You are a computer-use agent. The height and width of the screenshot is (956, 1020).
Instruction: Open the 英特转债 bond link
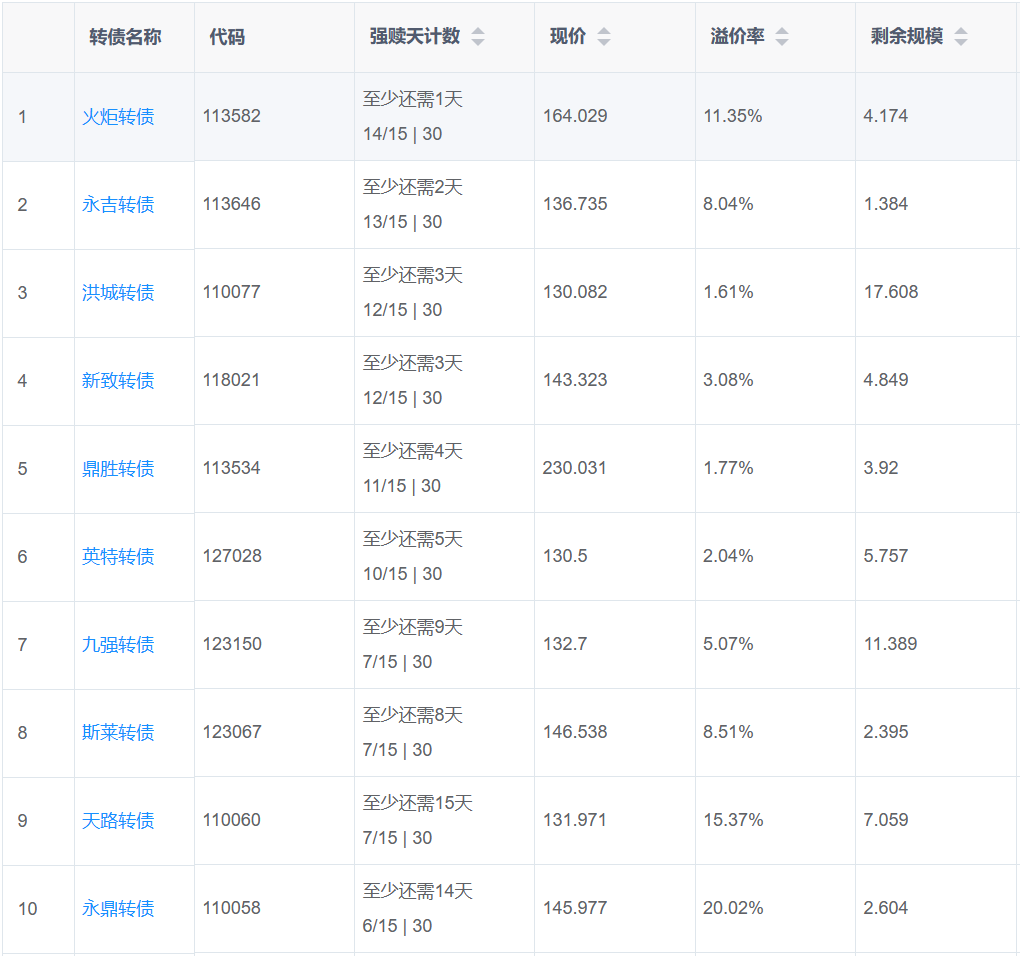118,557
